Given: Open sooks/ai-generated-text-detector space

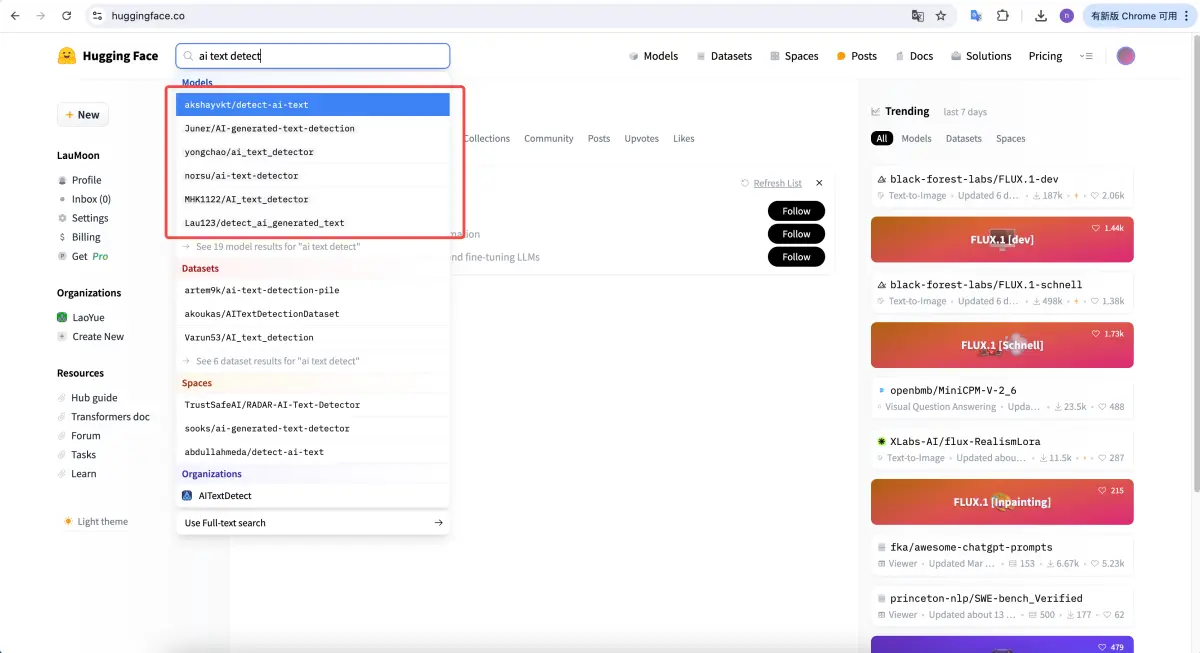Looking at the screenshot, I should (313, 428).
